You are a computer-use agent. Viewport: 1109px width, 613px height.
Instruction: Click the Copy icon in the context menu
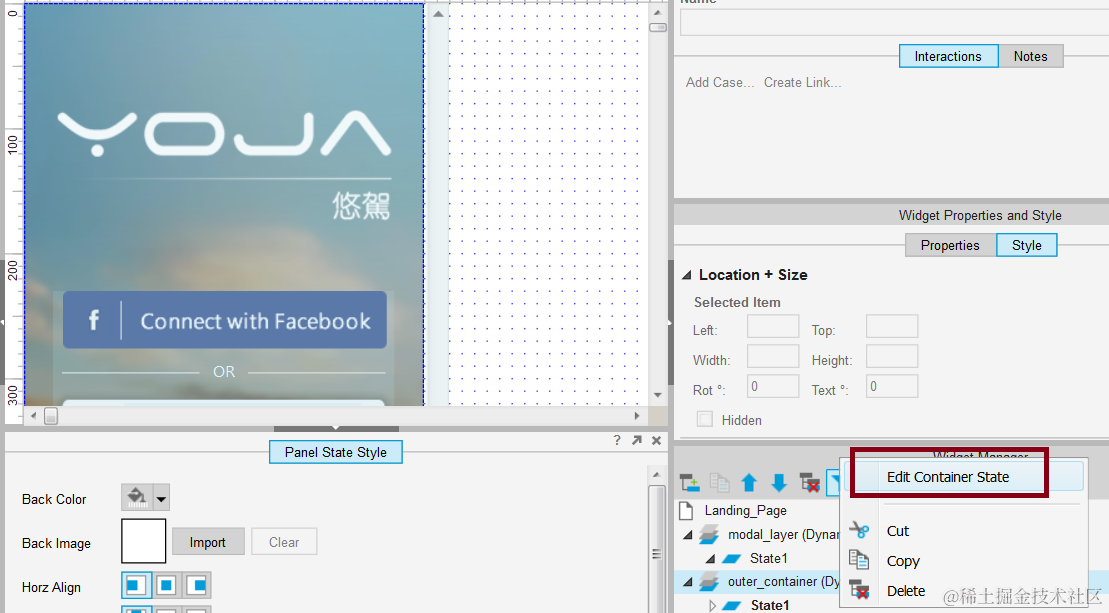tap(861, 561)
